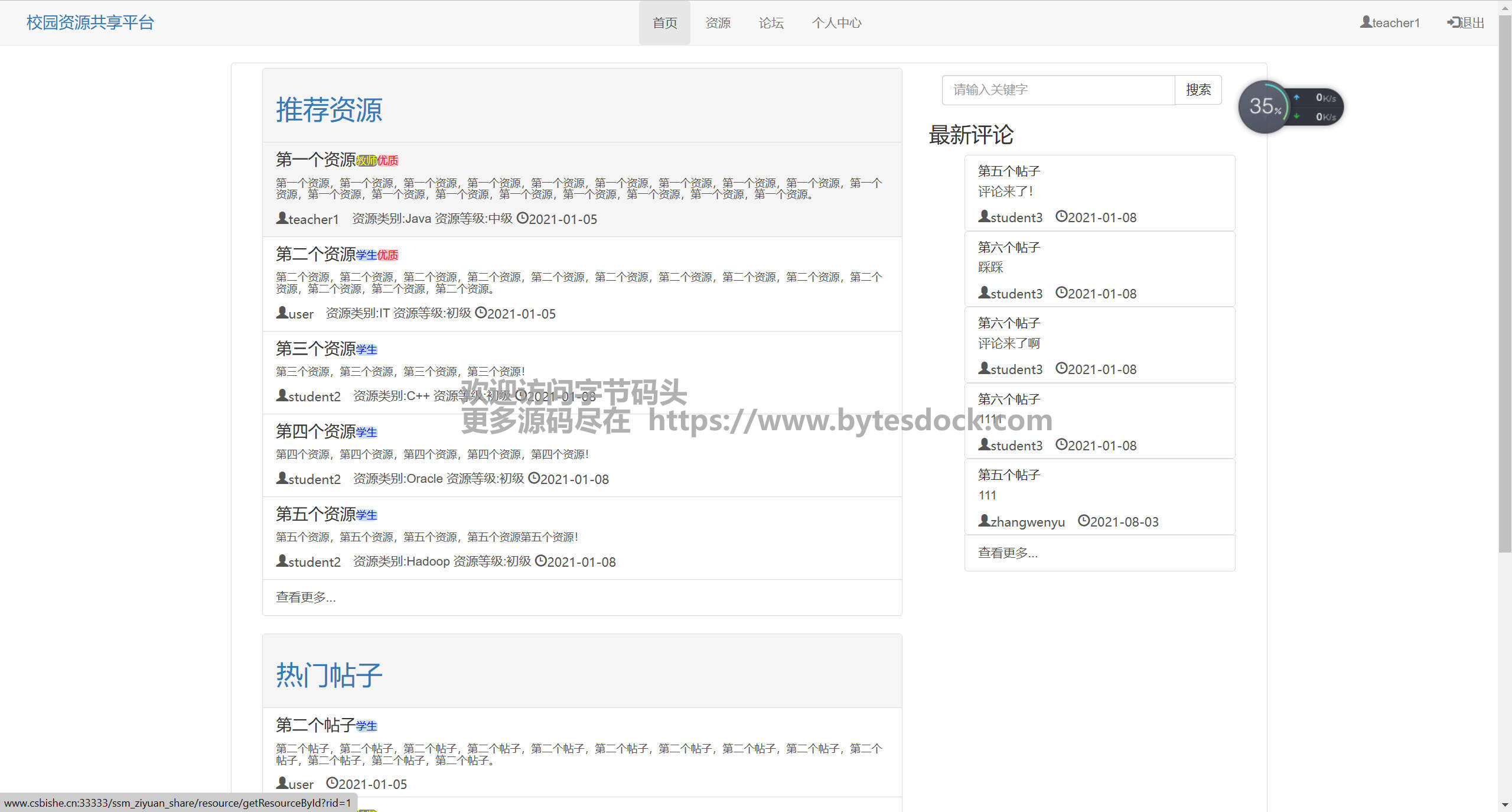The width and height of the screenshot is (1512, 812).
Task: Select the 首页 navigation tab
Action: 664,23
